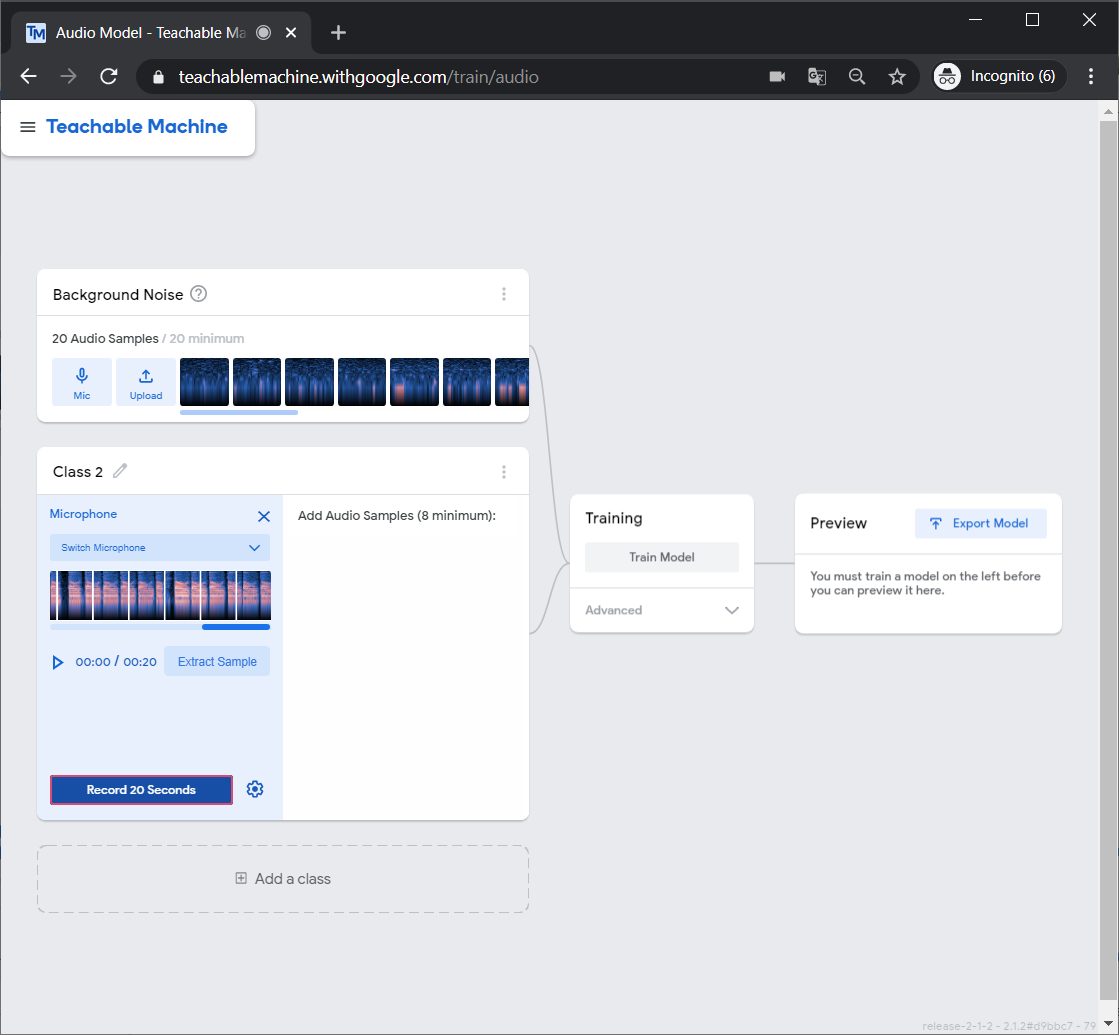Click Export Model button

click(x=981, y=523)
